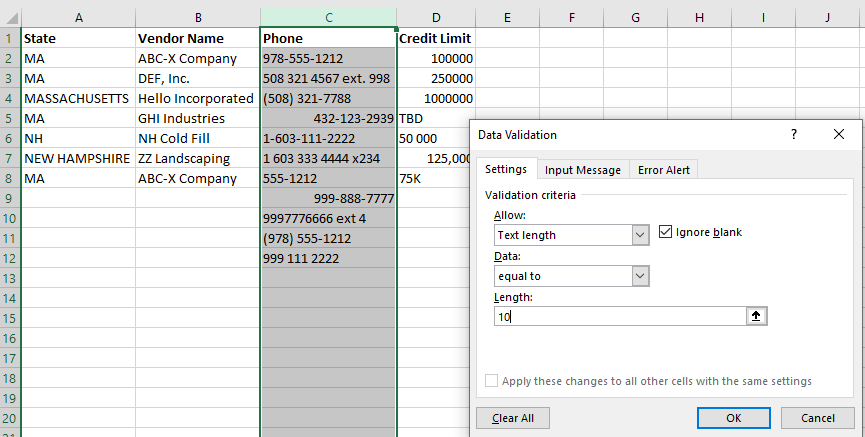The height and width of the screenshot is (437, 865).
Task: Click the NH Cold Fill cell
Action: click(197, 138)
